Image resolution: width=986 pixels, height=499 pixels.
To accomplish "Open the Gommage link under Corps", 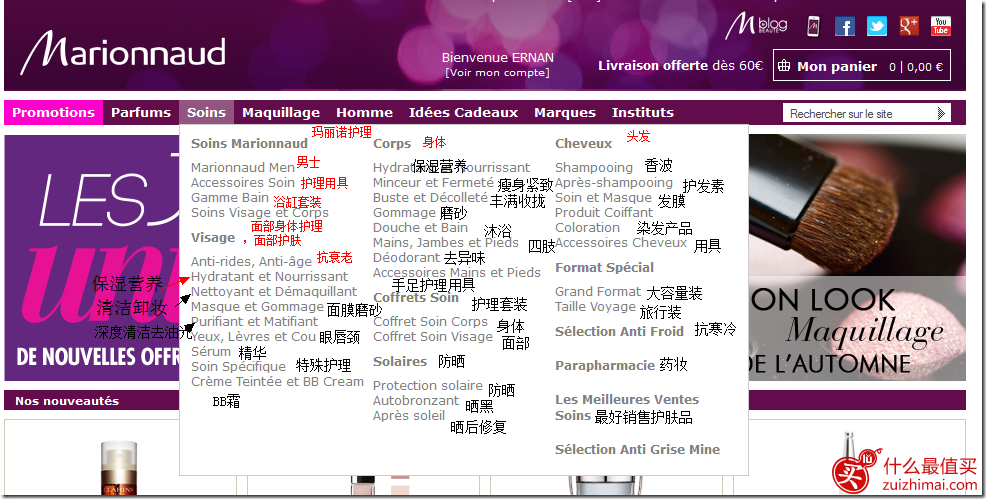I will (x=404, y=213).
